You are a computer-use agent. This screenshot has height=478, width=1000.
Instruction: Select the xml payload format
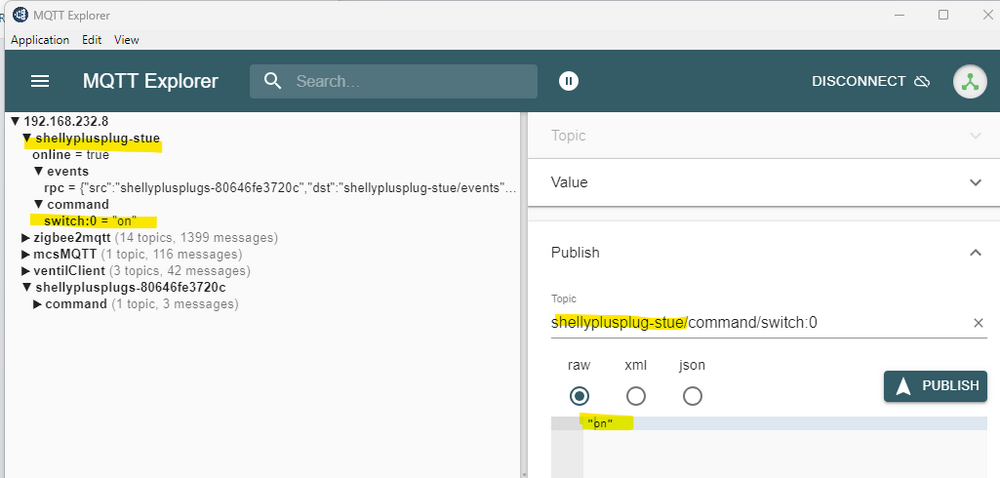click(x=636, y=396)
